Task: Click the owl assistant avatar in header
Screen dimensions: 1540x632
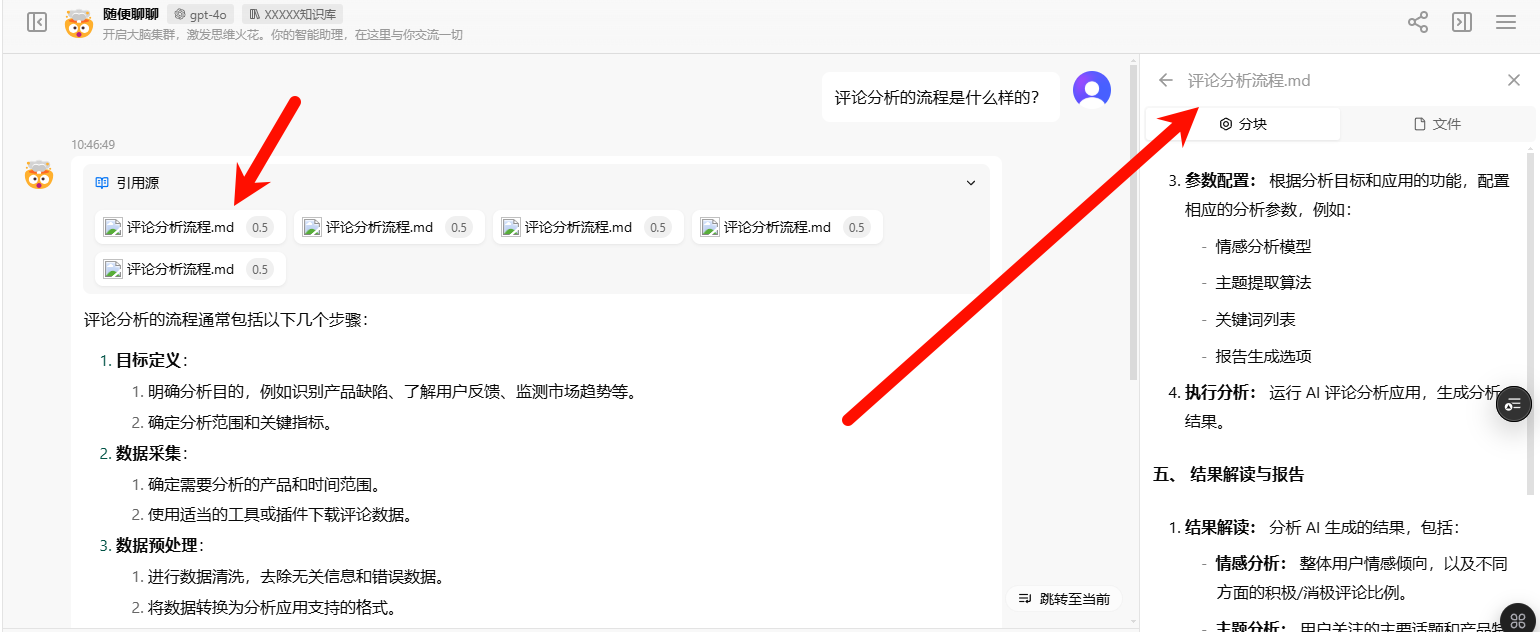Action: coord(79,24)
